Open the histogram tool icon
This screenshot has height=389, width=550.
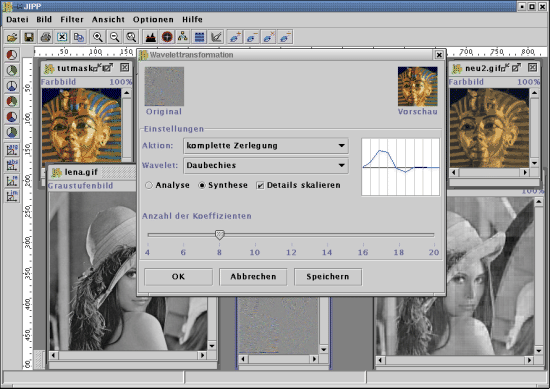pos(150,37)
